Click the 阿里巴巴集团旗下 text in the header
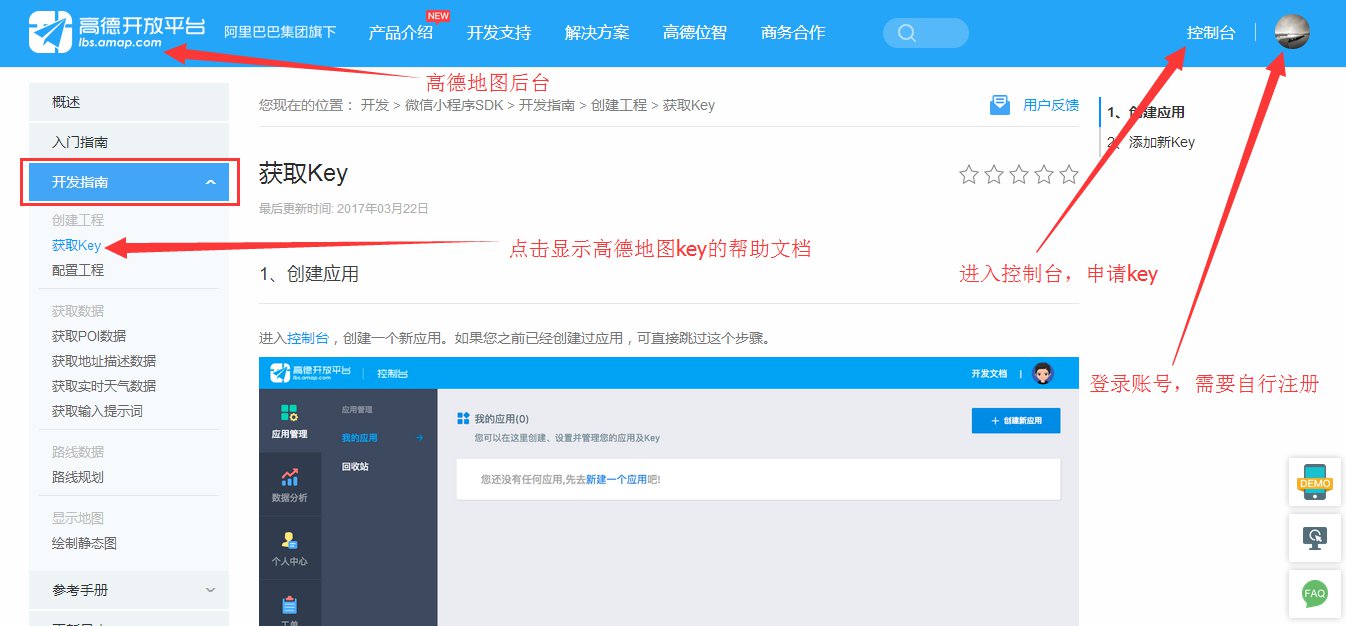The height and width of the screenshot is (626, 1346). (280, 33)
